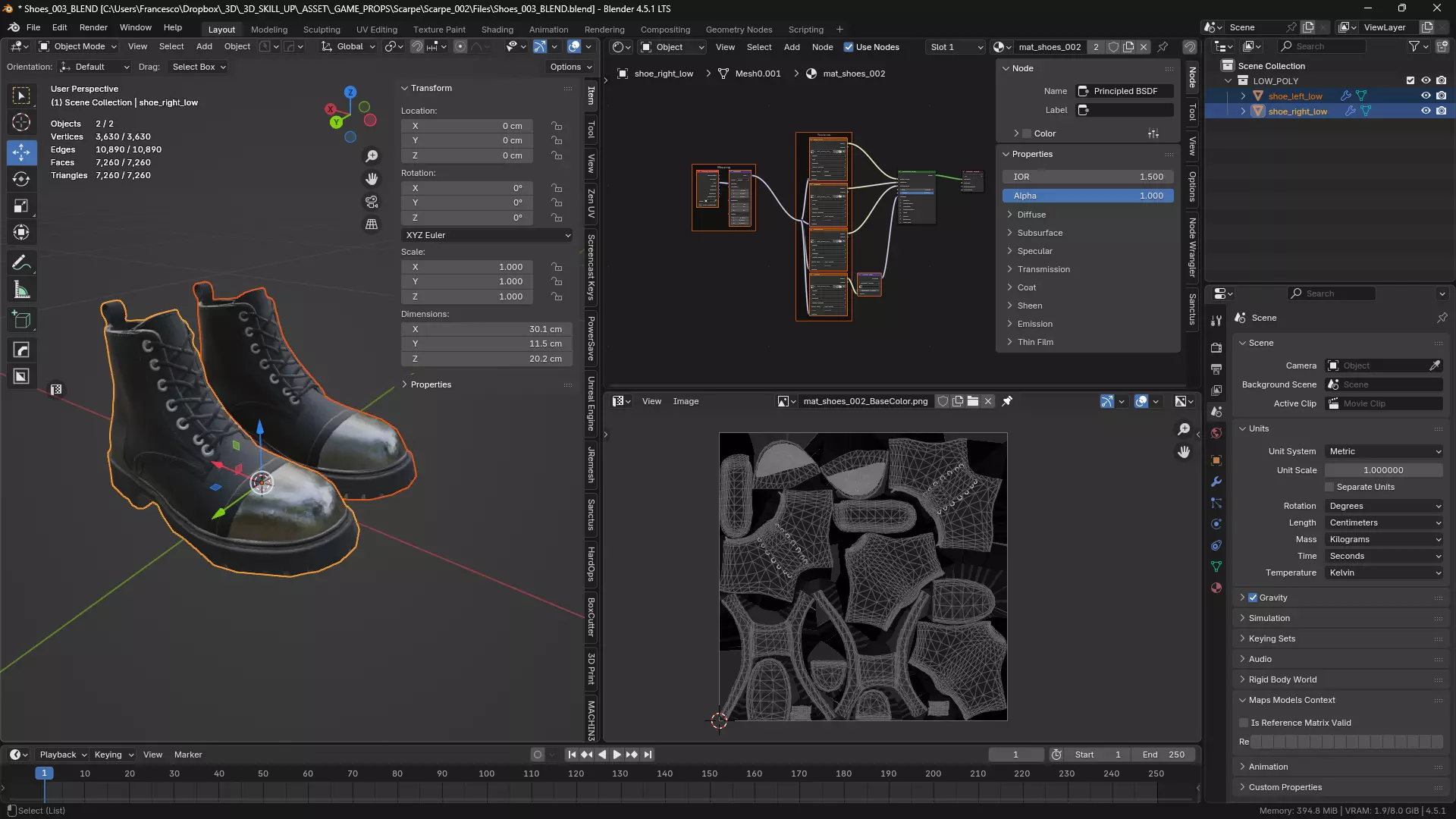Pin the mat_shoes_002_BaseColor image
The width and height of the screenshot is (1456, 819).
[1007, 401]
